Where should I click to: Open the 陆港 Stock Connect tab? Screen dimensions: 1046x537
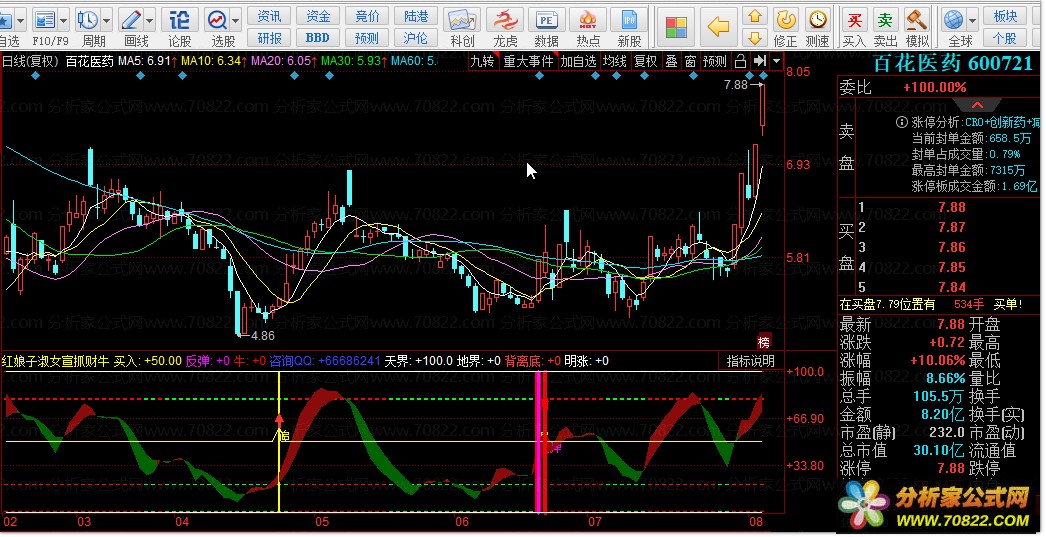click(416, 15)
